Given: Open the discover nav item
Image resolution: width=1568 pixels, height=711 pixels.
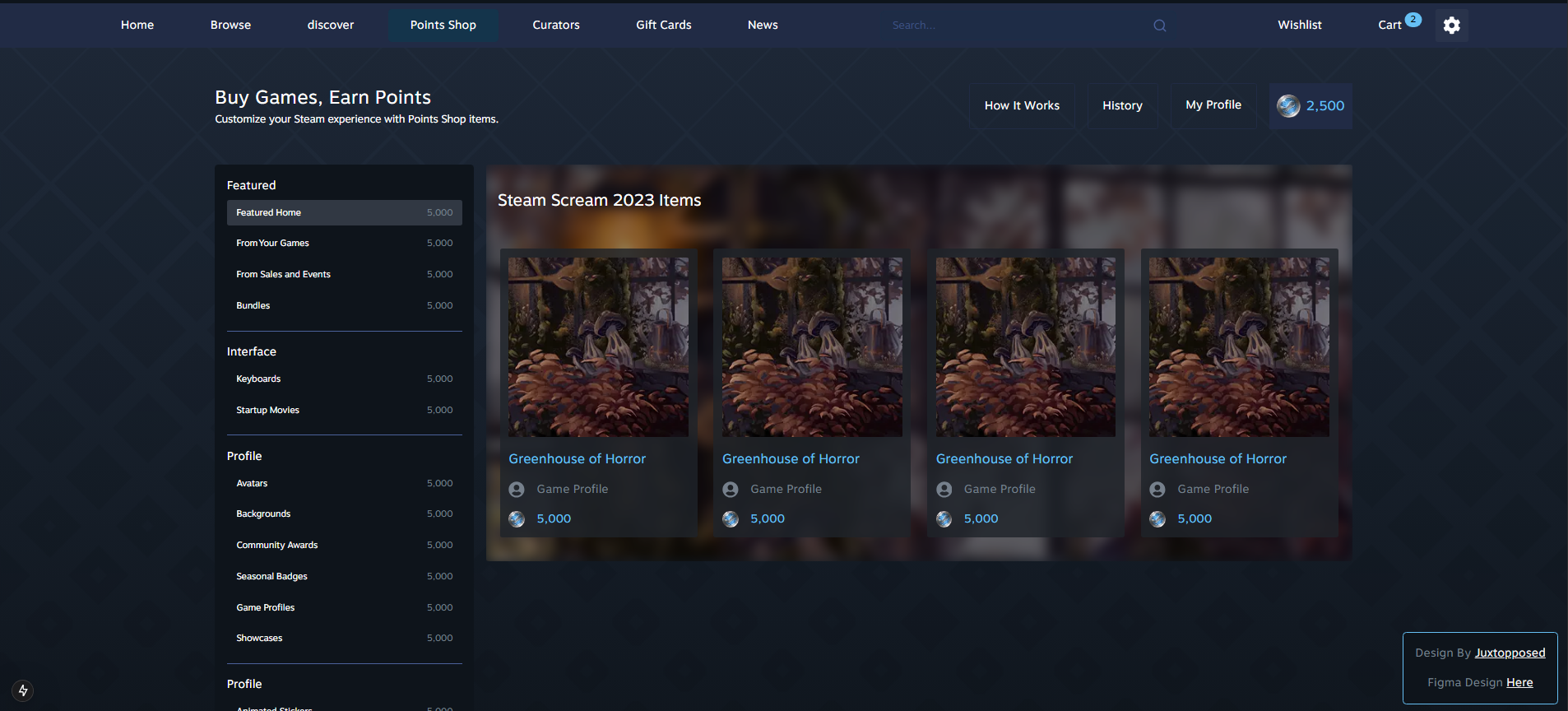Looking at the screenshot, I should [x=331, y=26].
